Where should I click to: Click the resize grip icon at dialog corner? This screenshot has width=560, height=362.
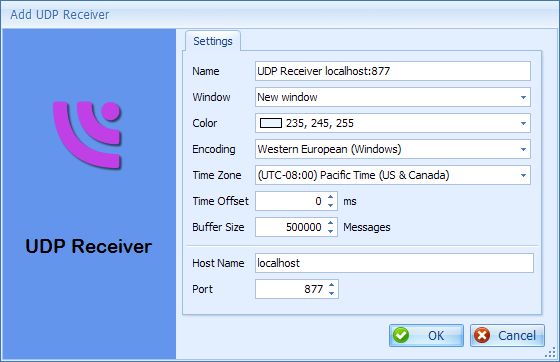pos(550,352)
